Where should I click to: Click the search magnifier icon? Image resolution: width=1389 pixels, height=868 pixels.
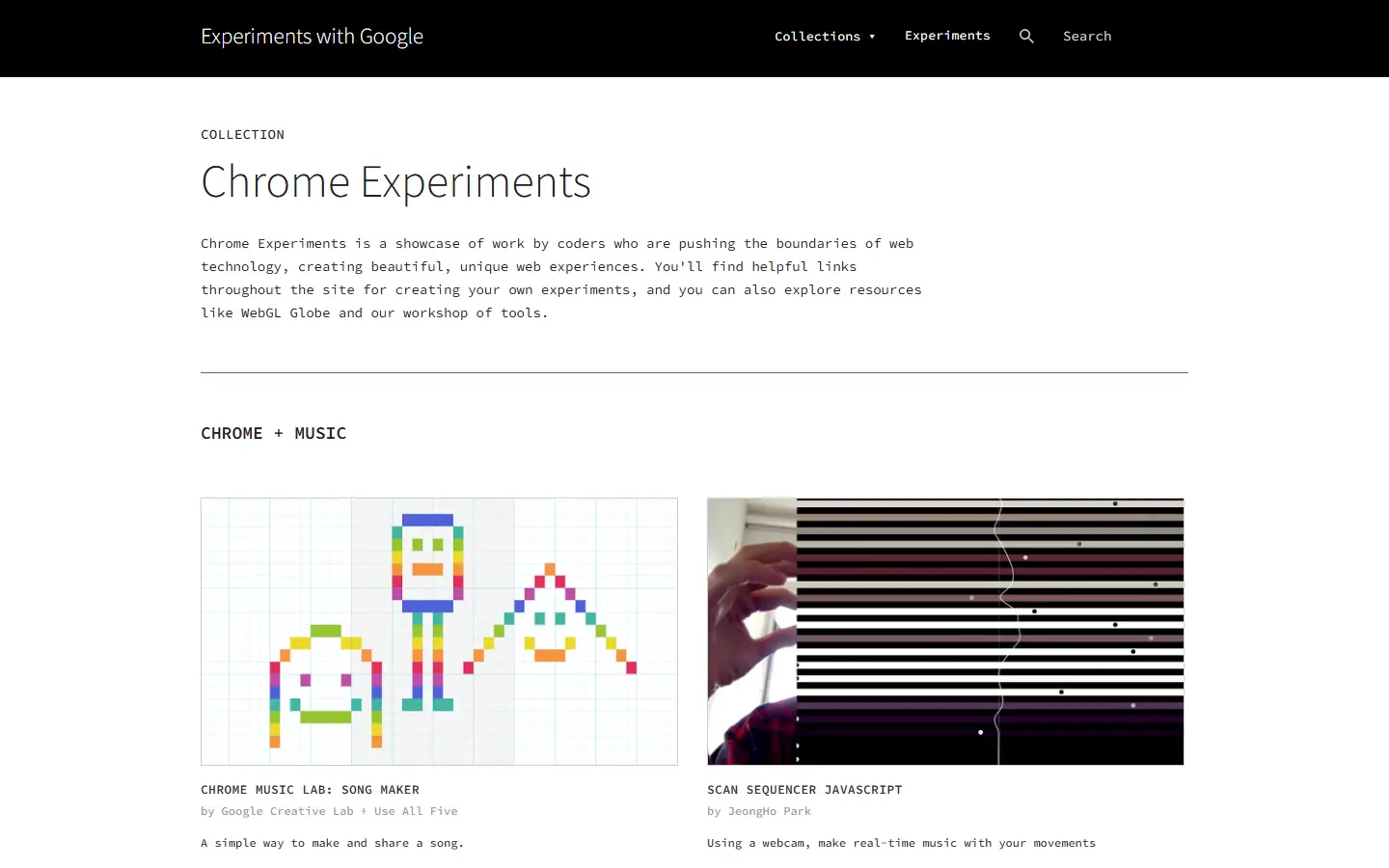1026,36
